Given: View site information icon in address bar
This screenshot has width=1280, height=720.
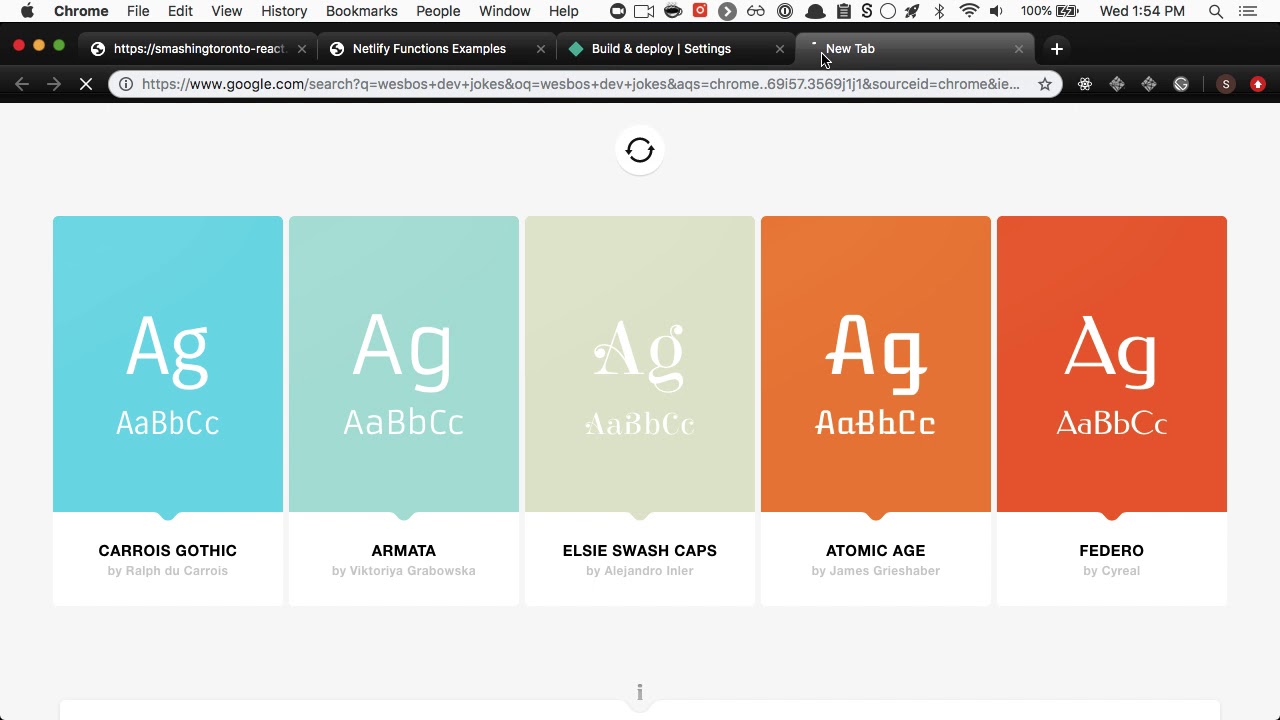Looking at the screenshot, I should (126, 84).
